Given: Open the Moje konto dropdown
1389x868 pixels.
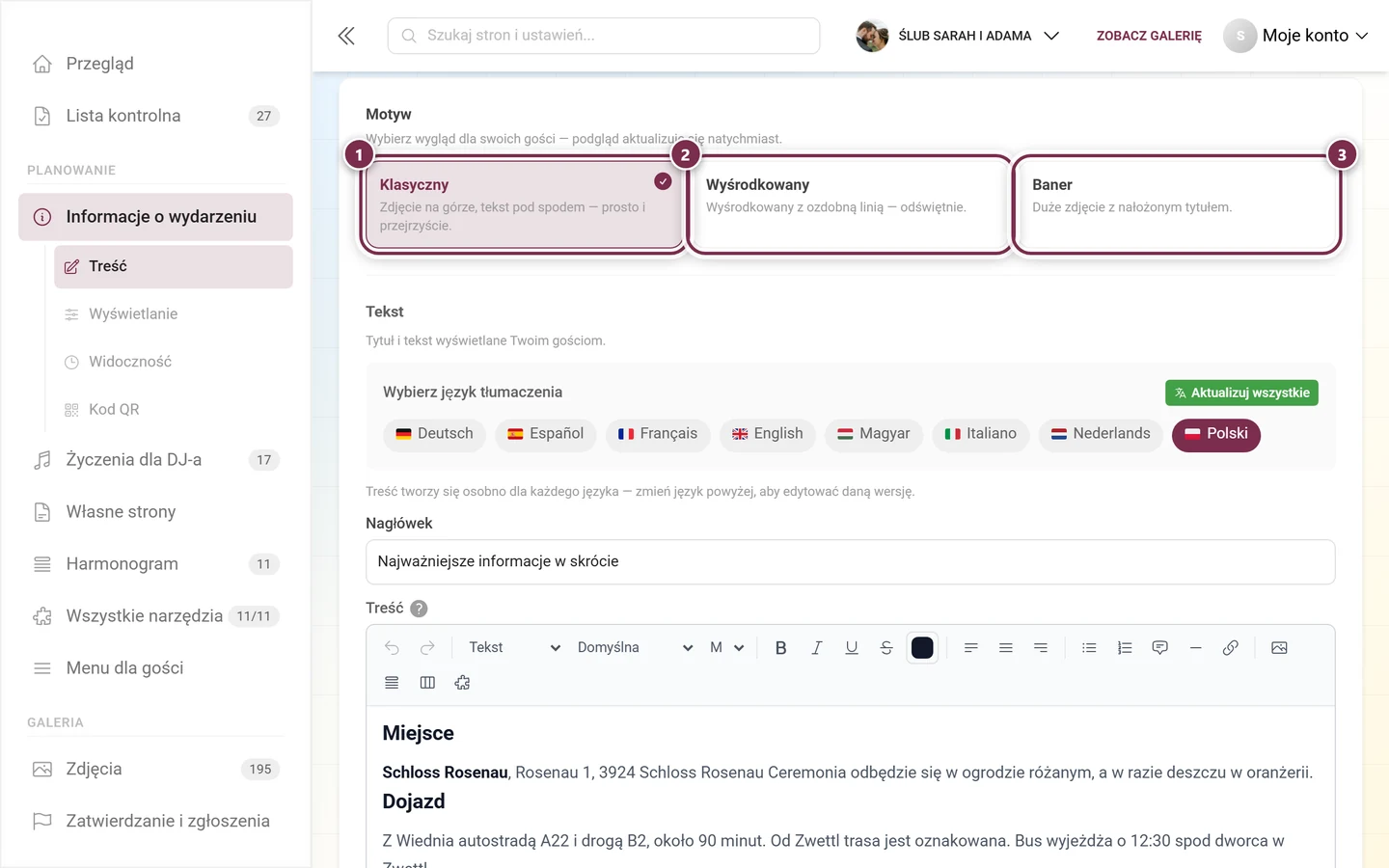Looking at the screenshot, I should (x=1296, y=36).
